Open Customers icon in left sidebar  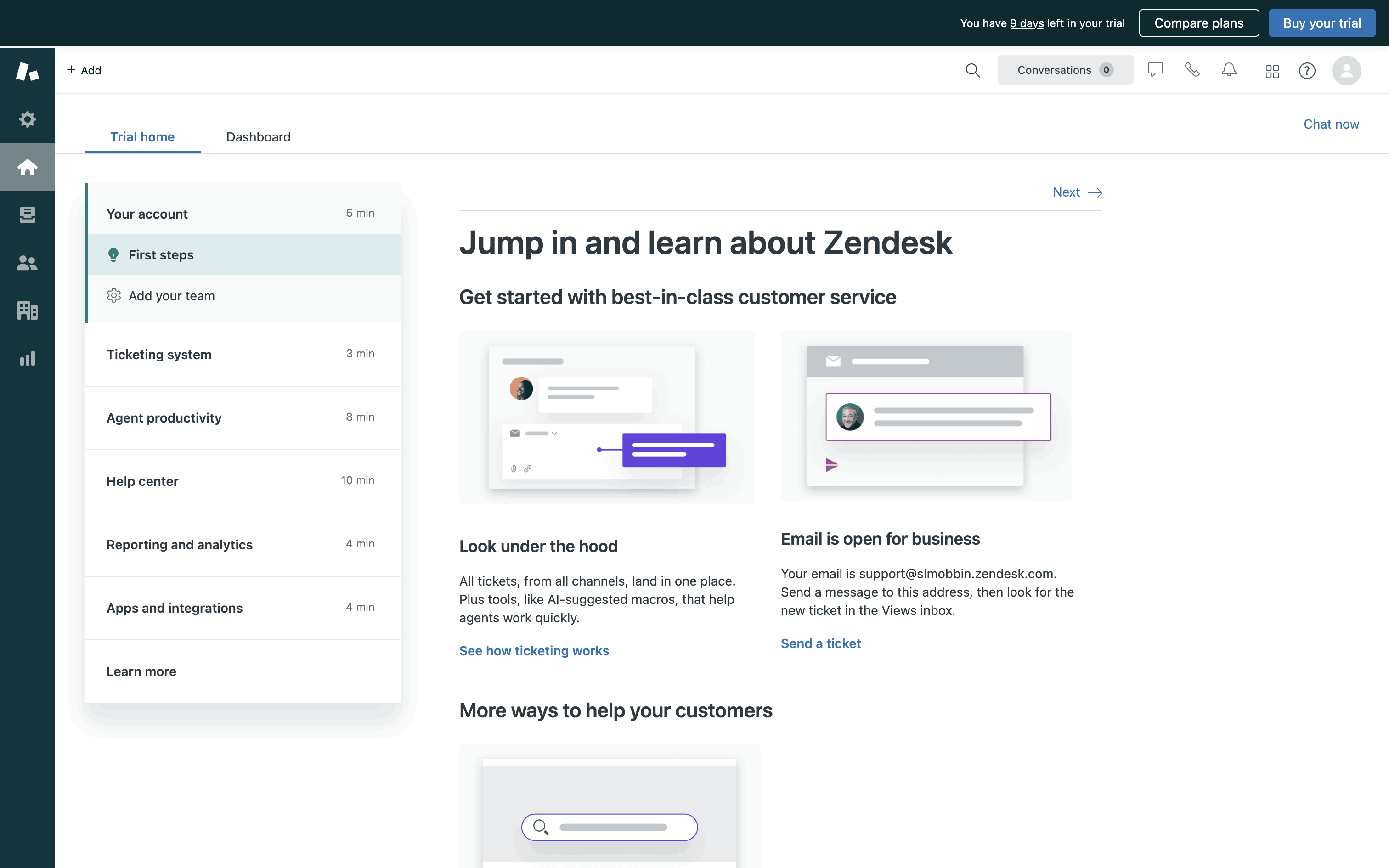27,263
